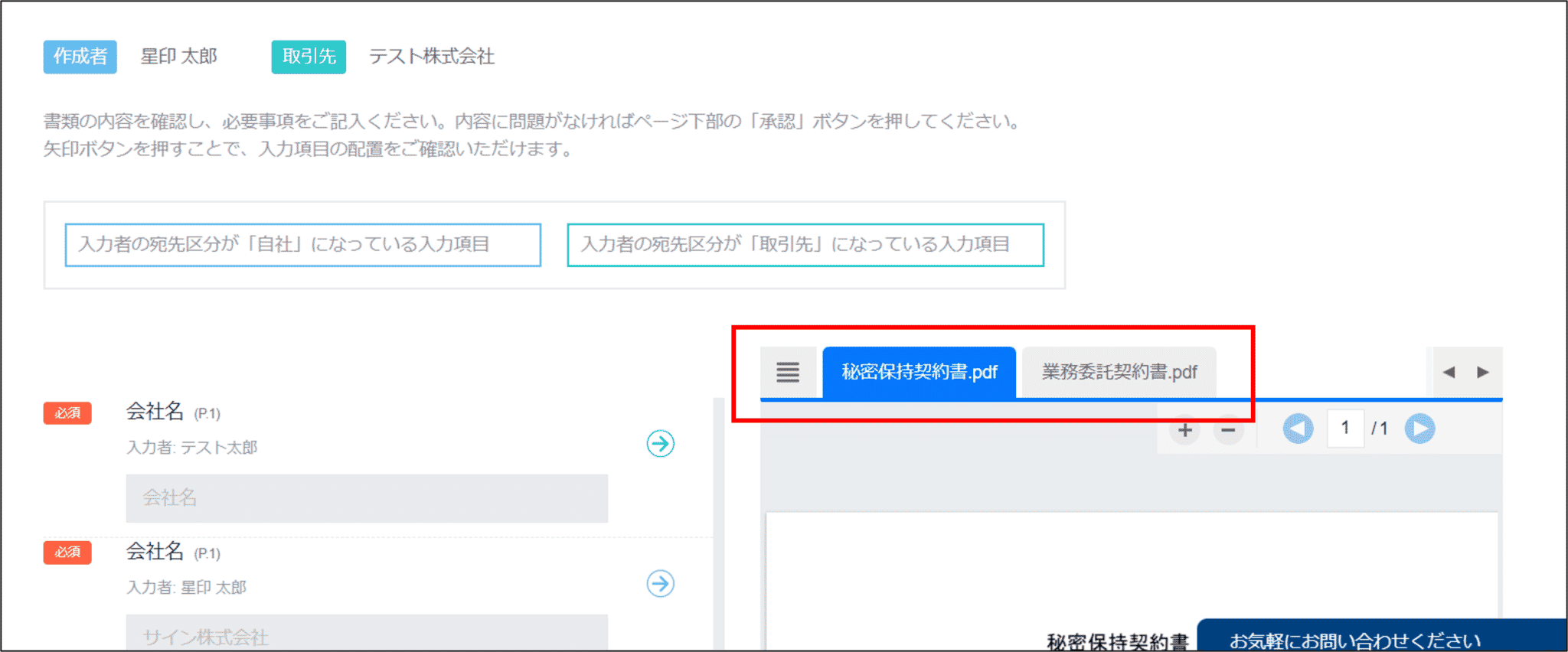Click the サイン株式会社 input field

(x=367, y=634)
